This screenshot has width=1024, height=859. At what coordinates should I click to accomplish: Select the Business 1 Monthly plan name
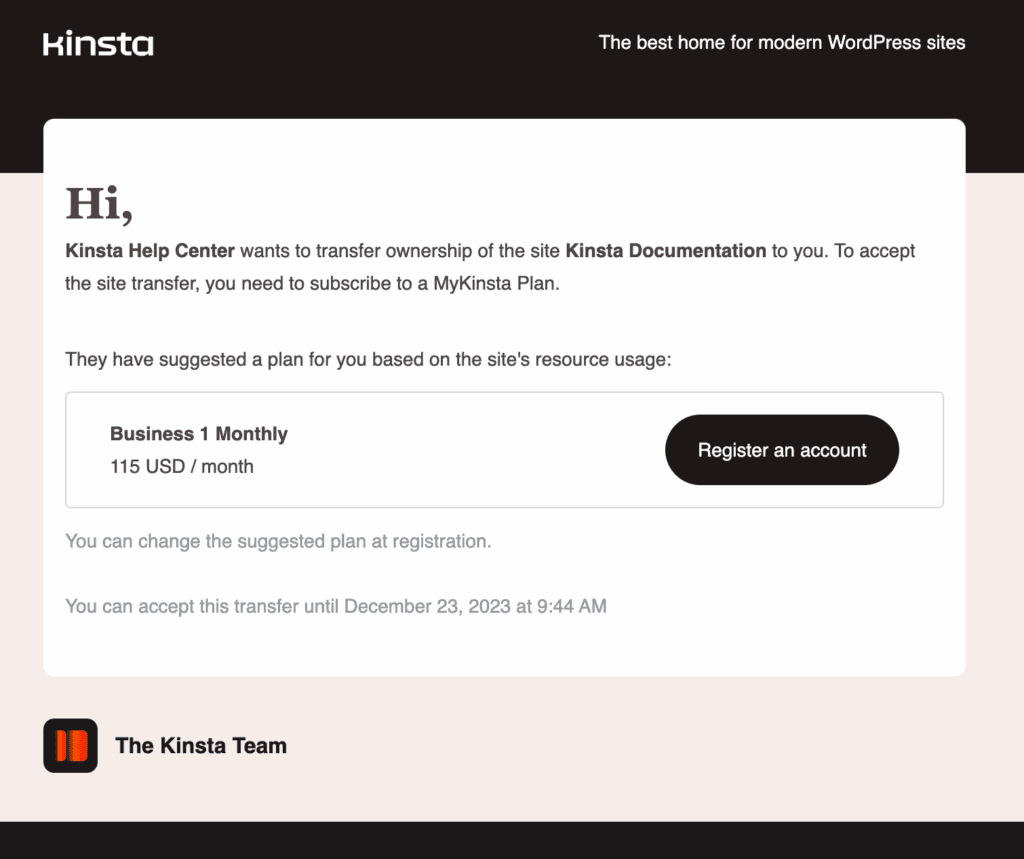[198, 434]
